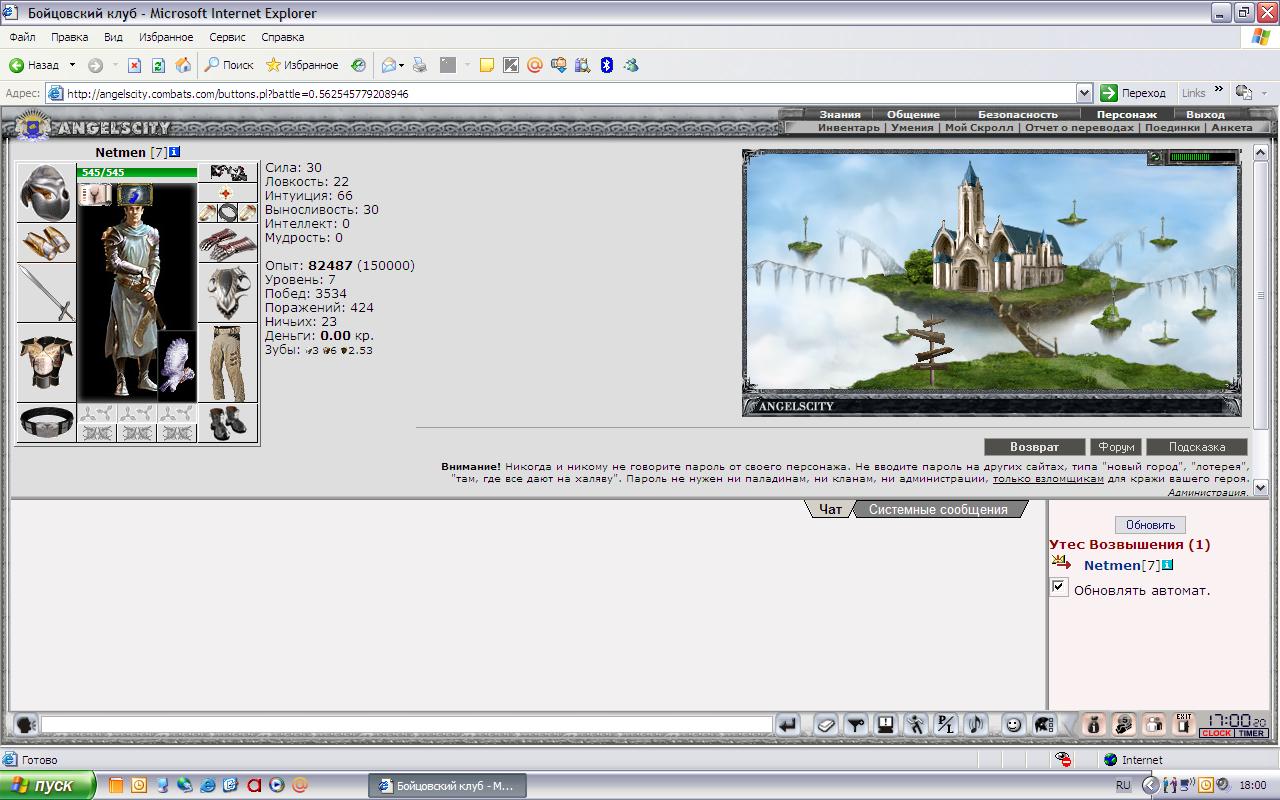Click the 'Возврат' button
The width and height of the screenshot is (1280, 800).
(x=1034, y=447)
